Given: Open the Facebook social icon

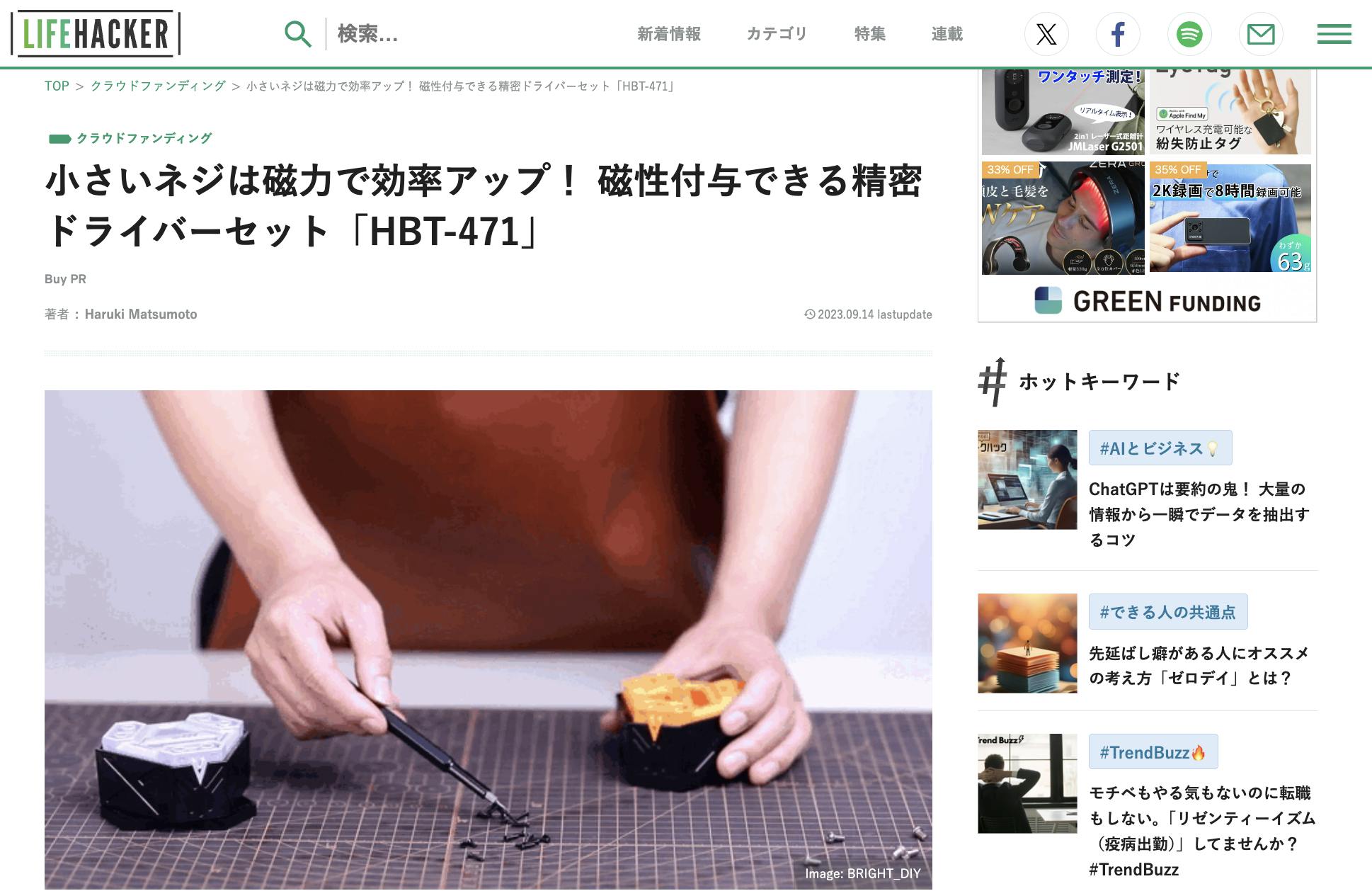Looking at the screenshot, I should pyautogui.click(x=1118, y=34).
